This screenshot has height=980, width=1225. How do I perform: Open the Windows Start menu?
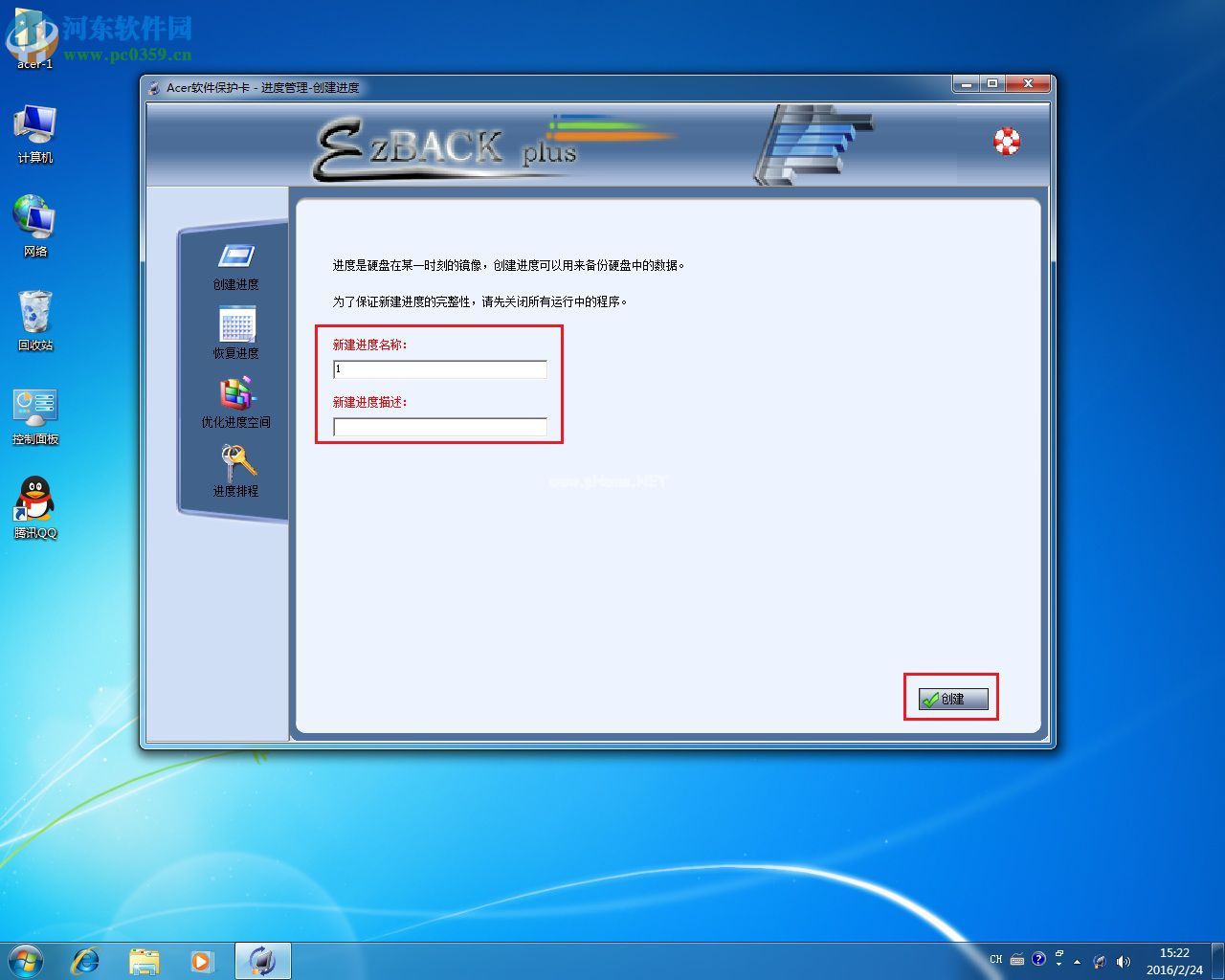click(26, 960)
